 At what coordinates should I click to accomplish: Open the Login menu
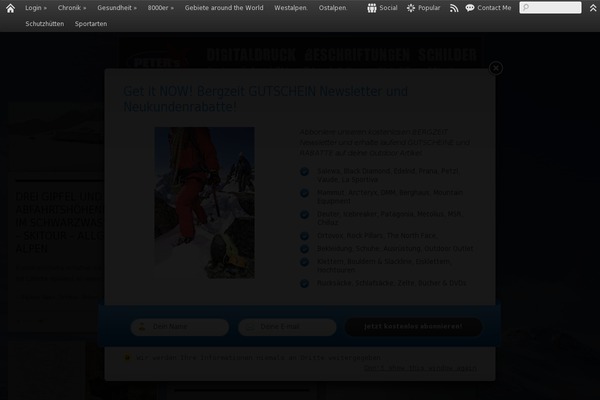tap(36, 8)
